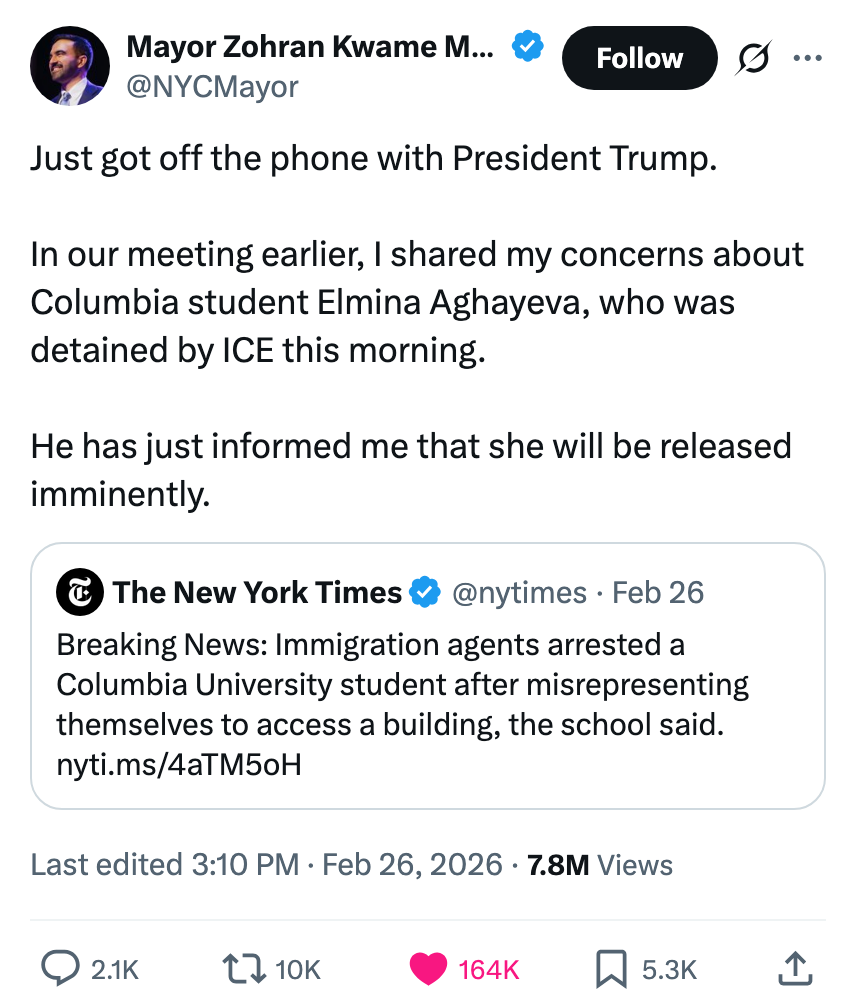
Task: Open the Last edited 3:10 PM timestamp
Action: 165,865
